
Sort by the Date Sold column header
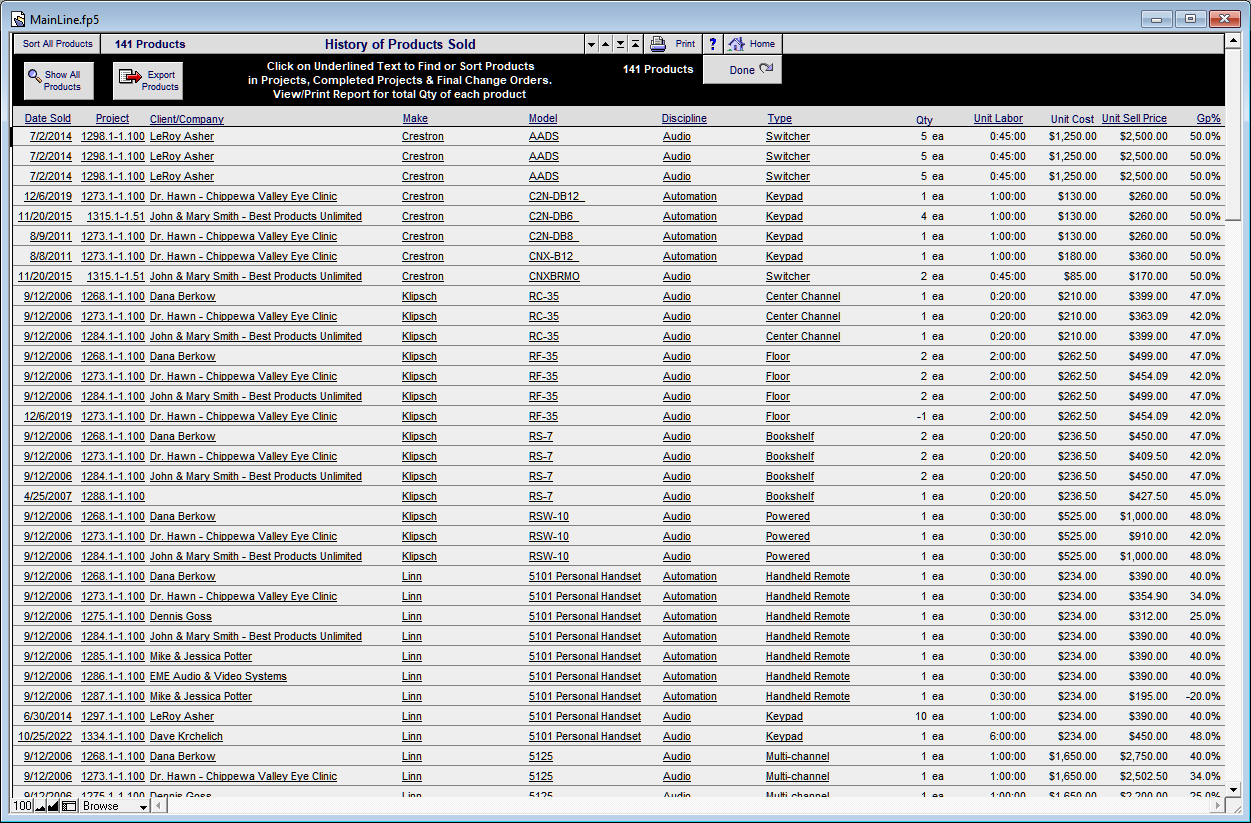[48, 119]
